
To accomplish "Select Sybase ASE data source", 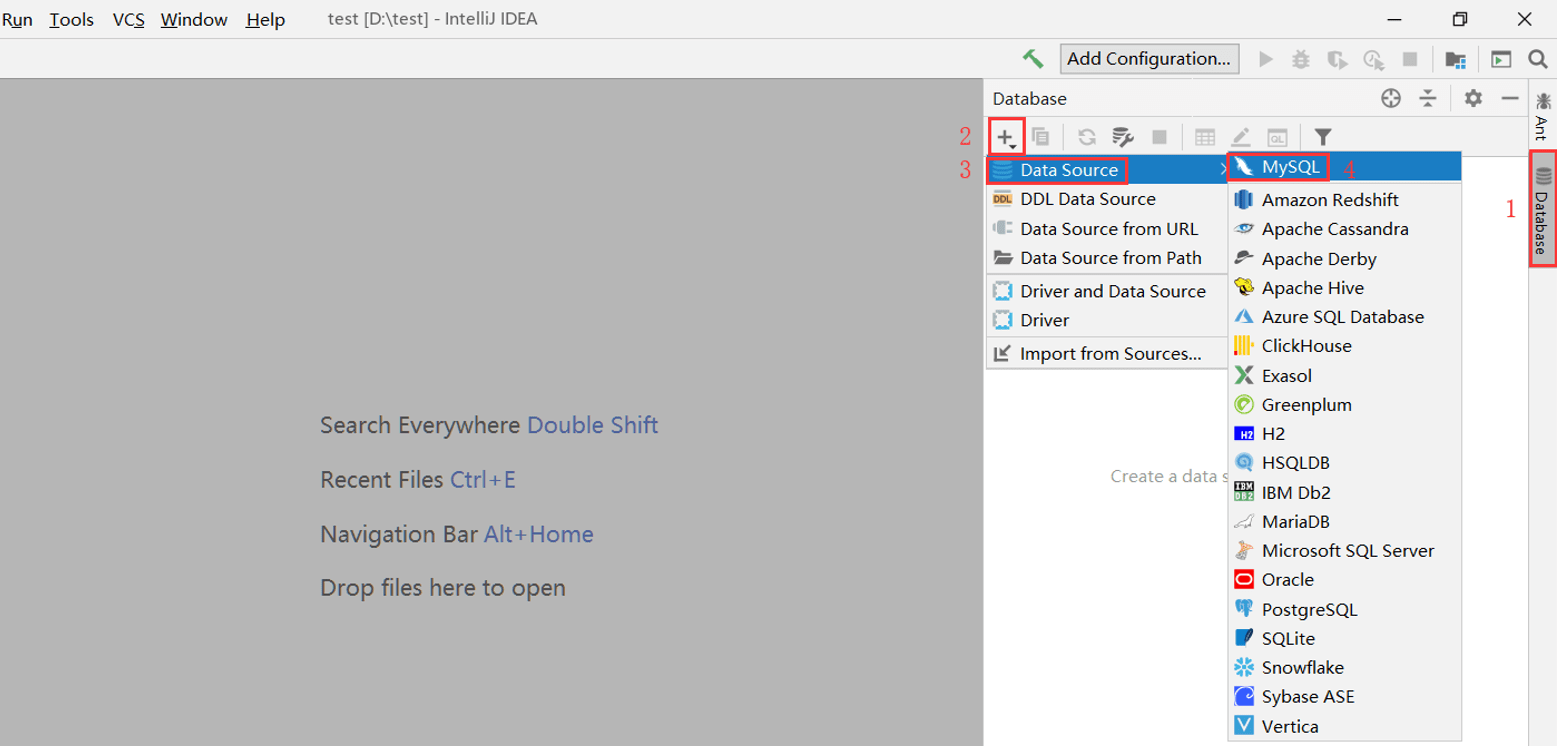I will pyautogui.click(x=1345, y=697).
